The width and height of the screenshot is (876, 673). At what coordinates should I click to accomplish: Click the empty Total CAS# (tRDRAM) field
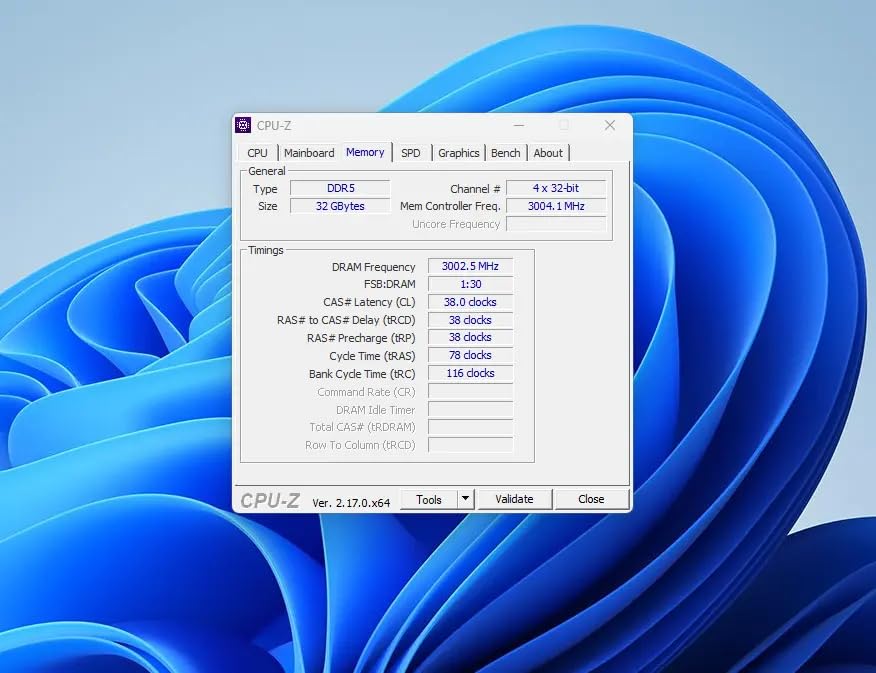470,427
